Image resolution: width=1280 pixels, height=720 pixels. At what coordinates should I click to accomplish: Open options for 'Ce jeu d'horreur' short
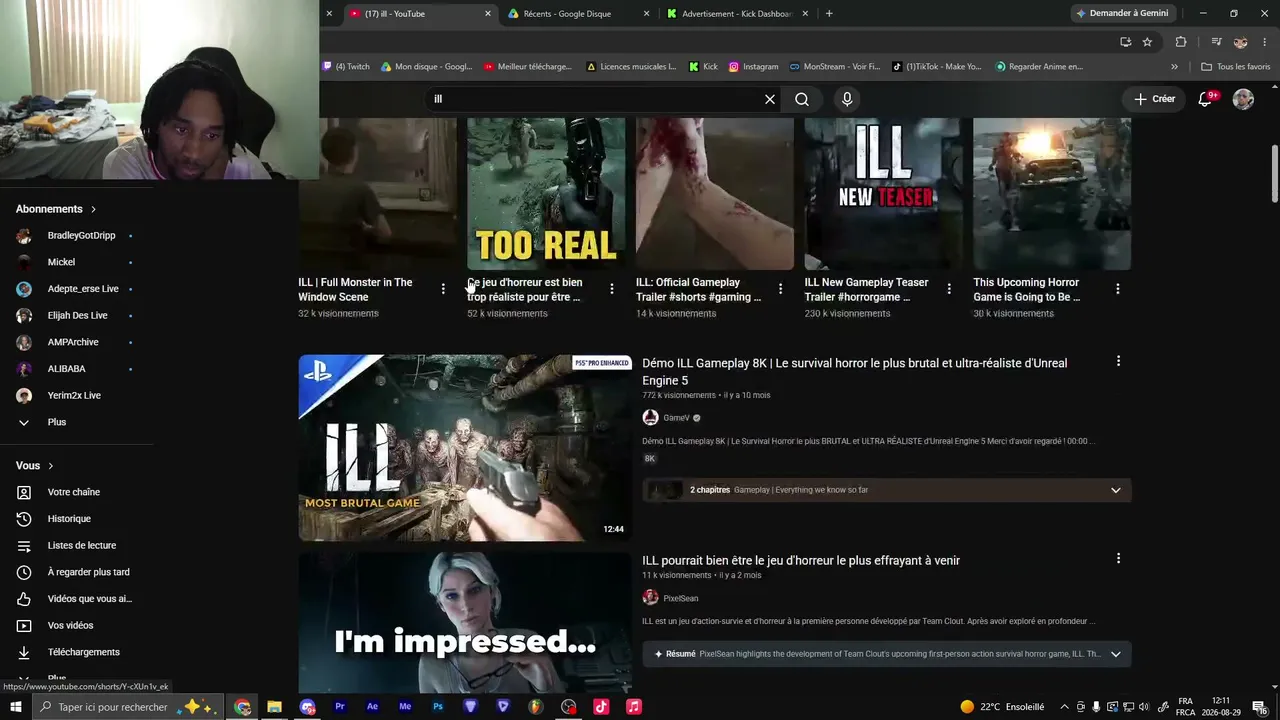(x=612, y=289)
